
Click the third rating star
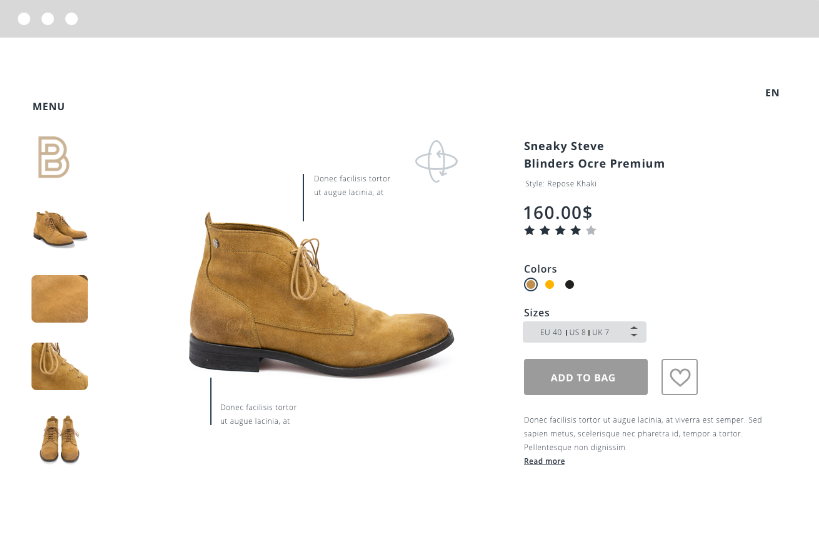(560, 231)
